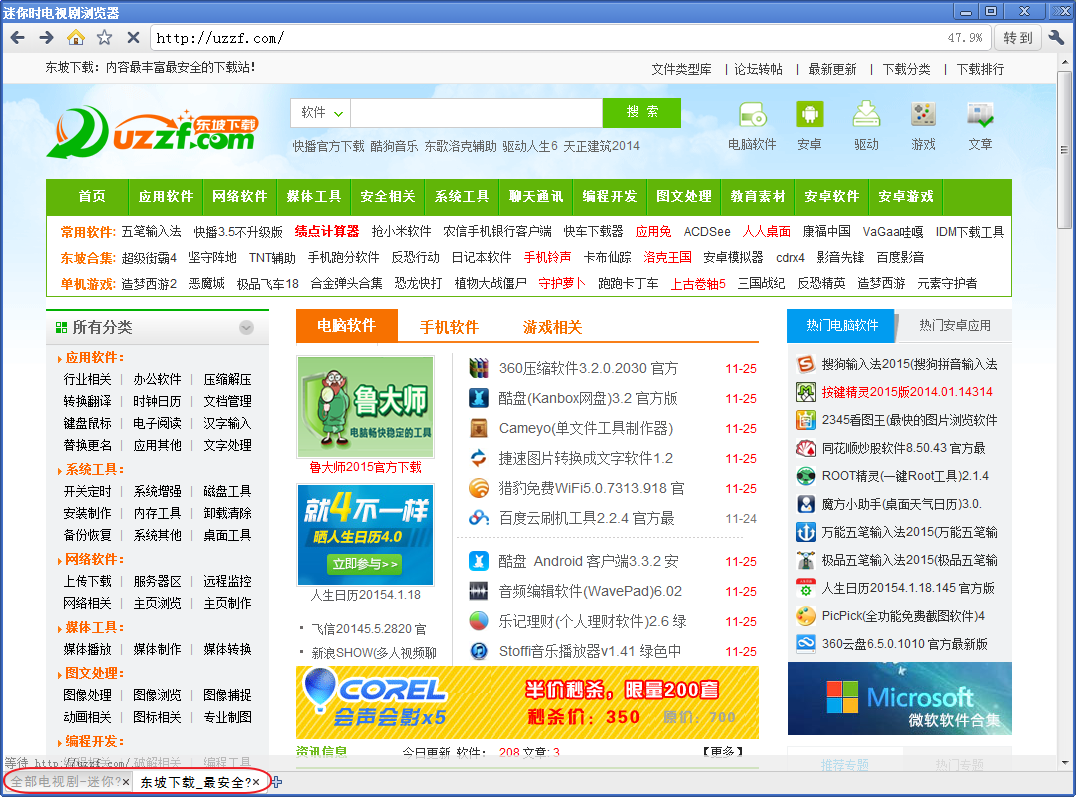Stop loading with the X icon
The height and width of the screenshot is (797, 1076).
pyautogui.click(x=133, y=38)
